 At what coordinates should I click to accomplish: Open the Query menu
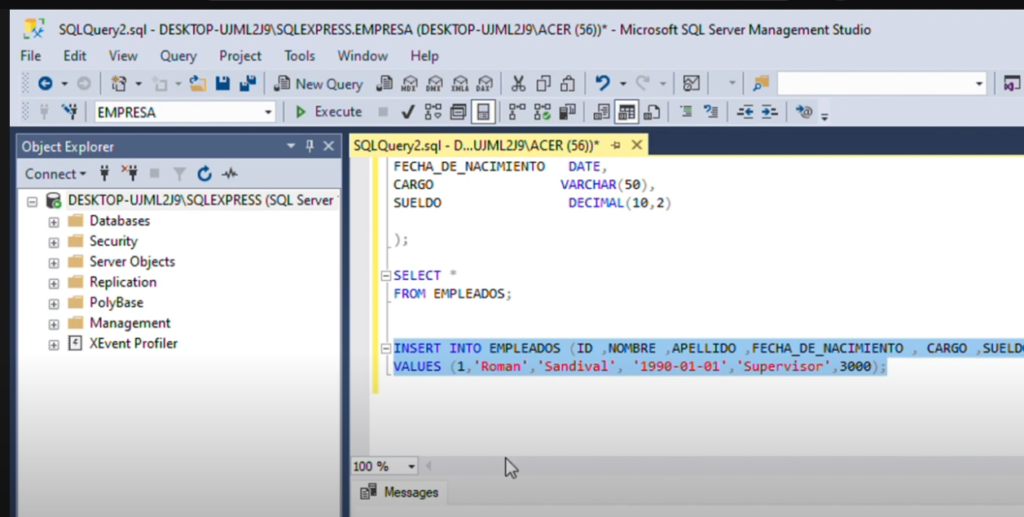tap(178, 56)
